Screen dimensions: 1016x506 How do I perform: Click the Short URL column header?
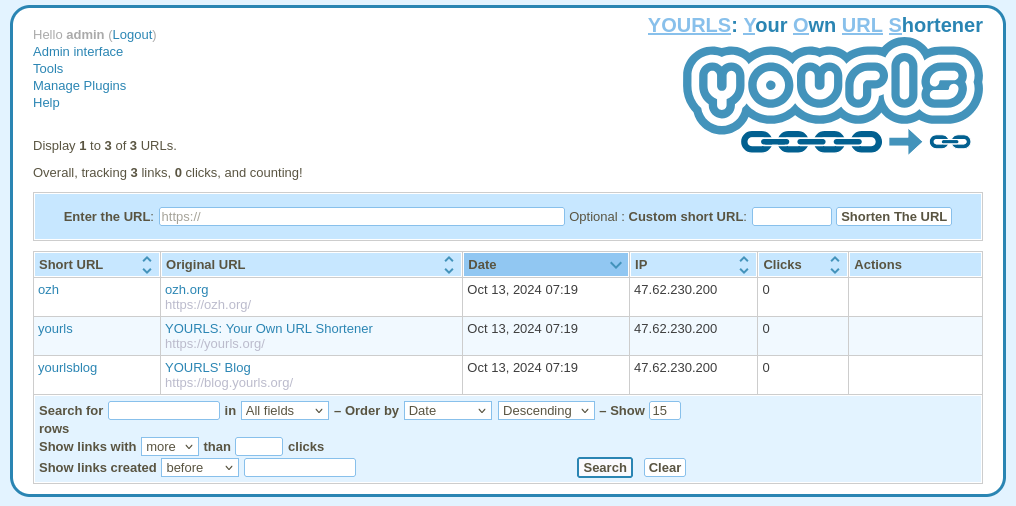pyautogui.click(x=97, y=265)
